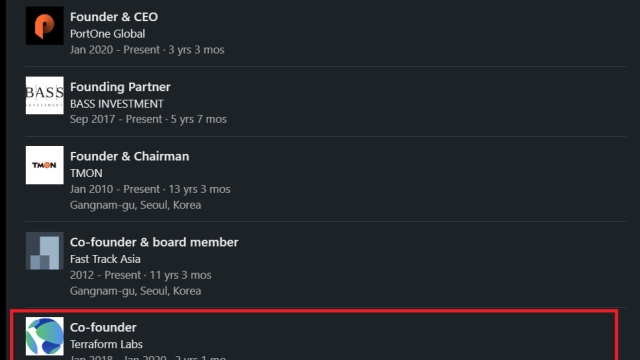Open the PortOne Global company logo
Screen dimensions: 640x360
point(44,26)
